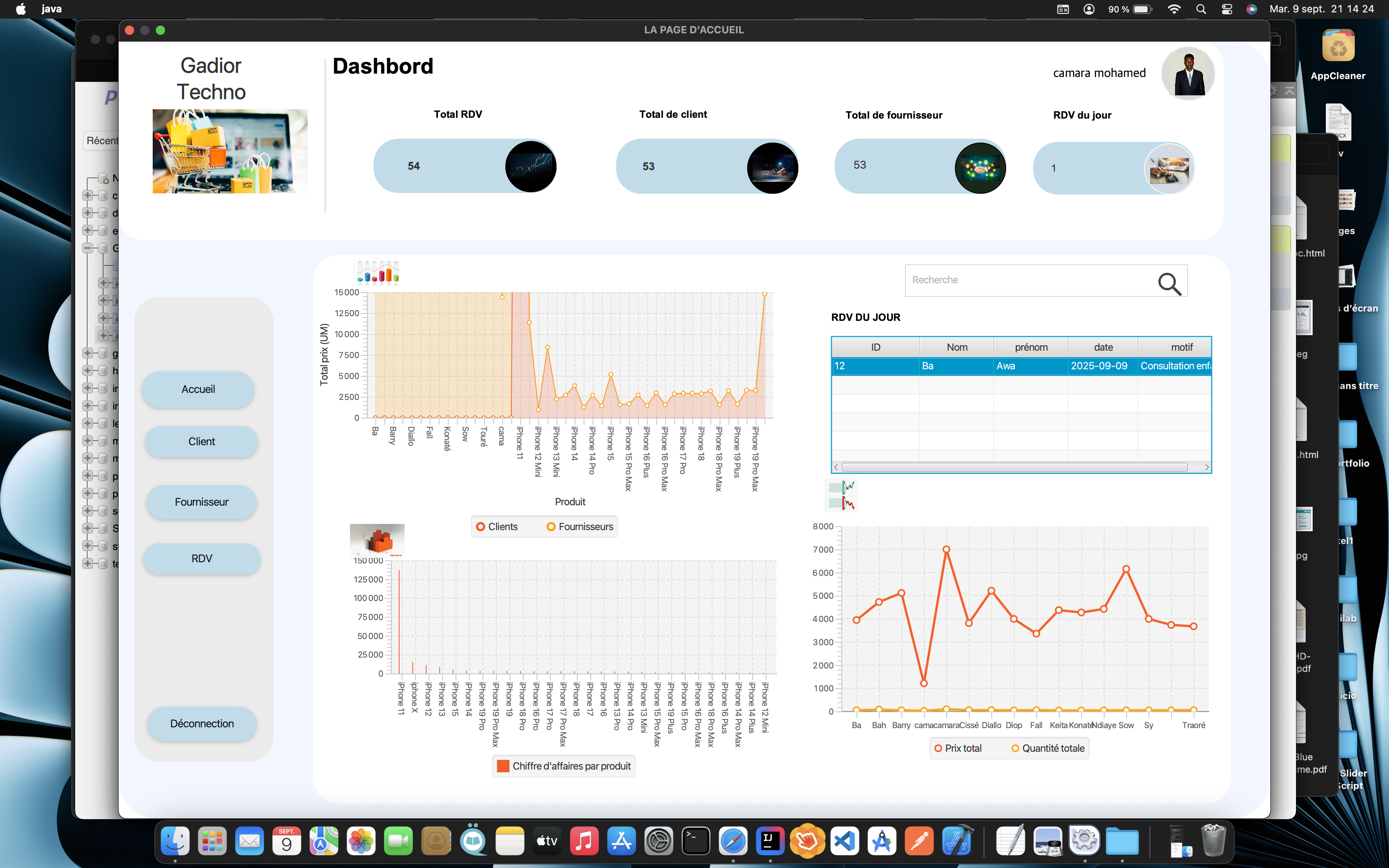Open IntelliJ IDEA from the dock

tap(770, 841)
